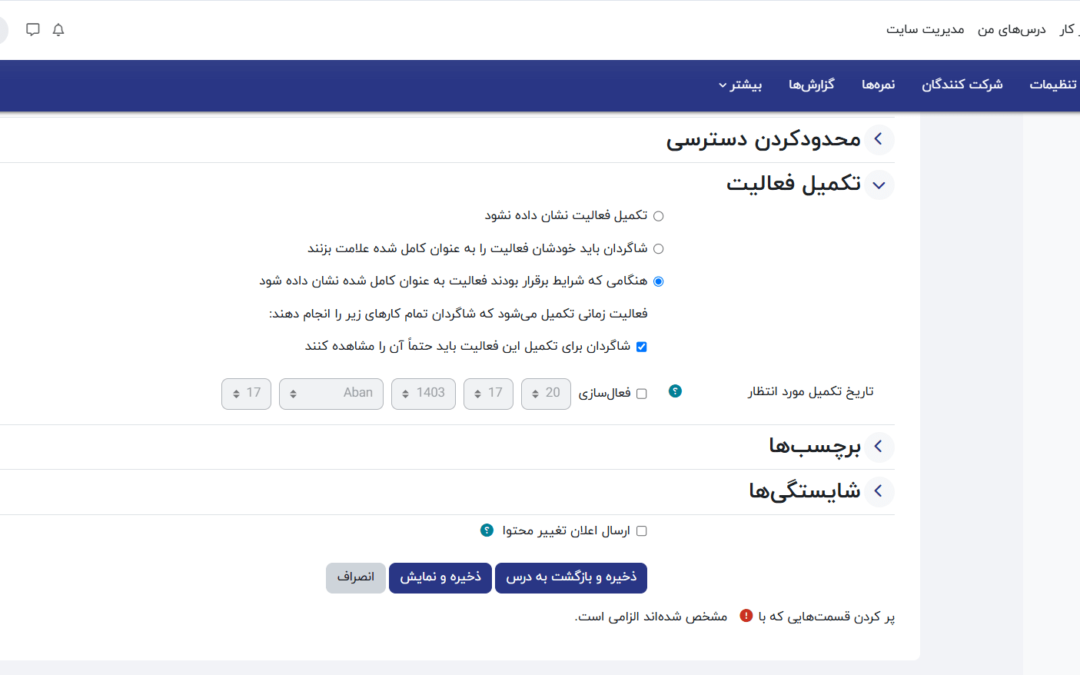Enable the فعال‌سازی expected completion date checkbox
Screen dimensions: 1080x675
pos(642,394)
